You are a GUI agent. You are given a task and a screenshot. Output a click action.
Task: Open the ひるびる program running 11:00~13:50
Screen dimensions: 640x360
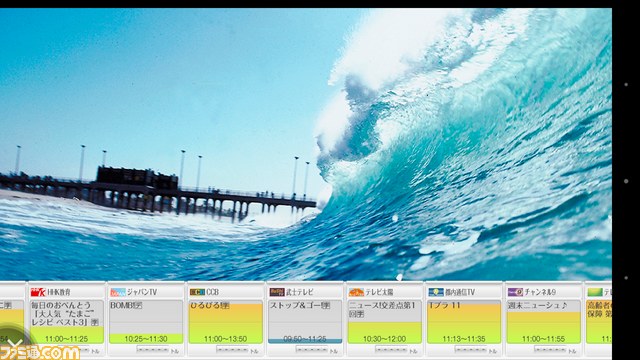pyautogui.click(x=226, y=322)
